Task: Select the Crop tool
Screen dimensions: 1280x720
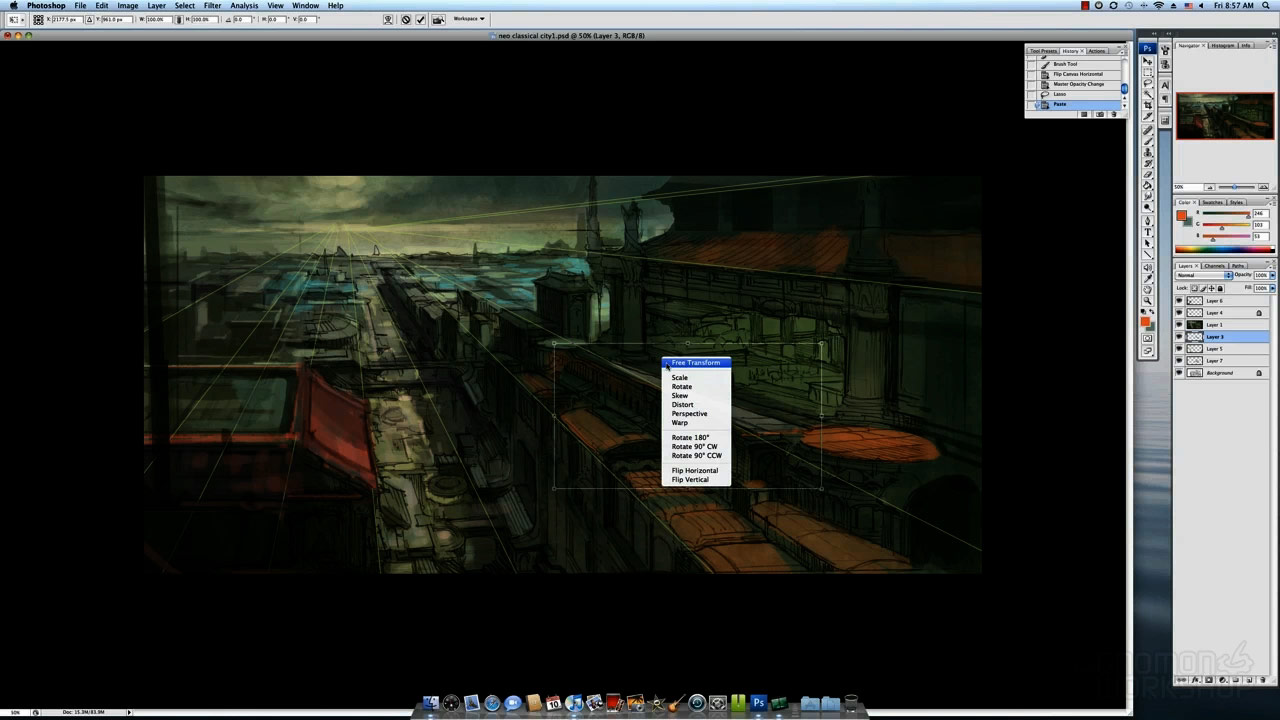Action: pos(1148,106)
